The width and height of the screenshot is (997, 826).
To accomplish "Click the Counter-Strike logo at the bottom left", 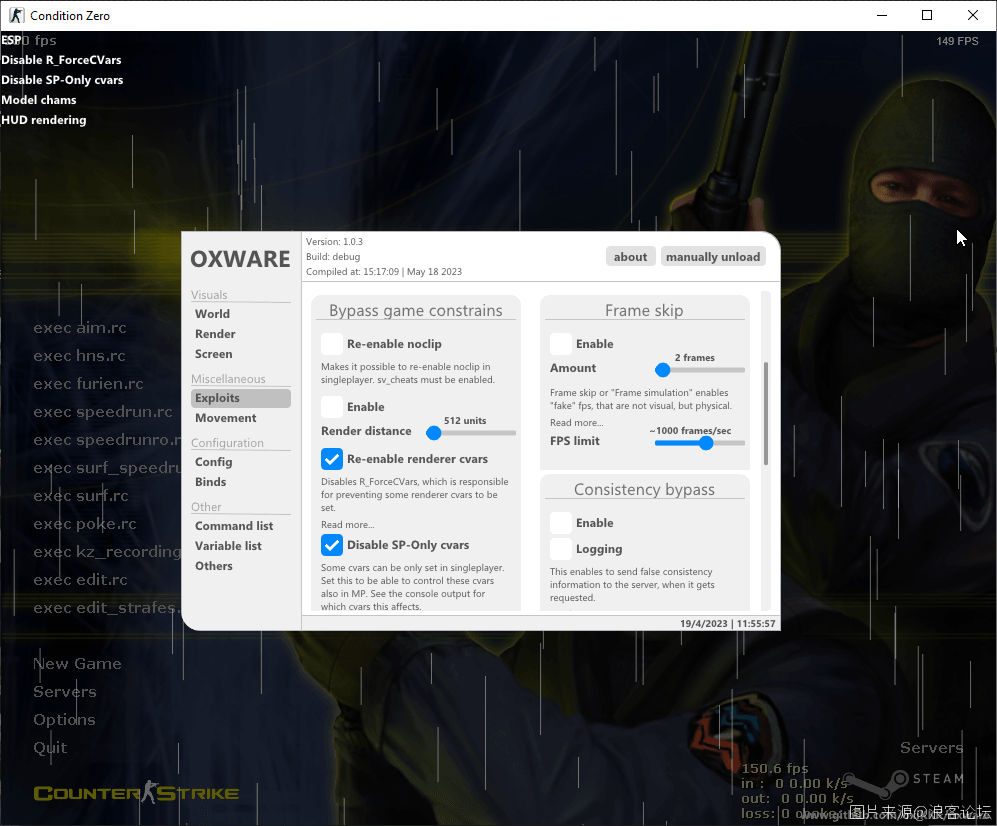I will [136, 792].
